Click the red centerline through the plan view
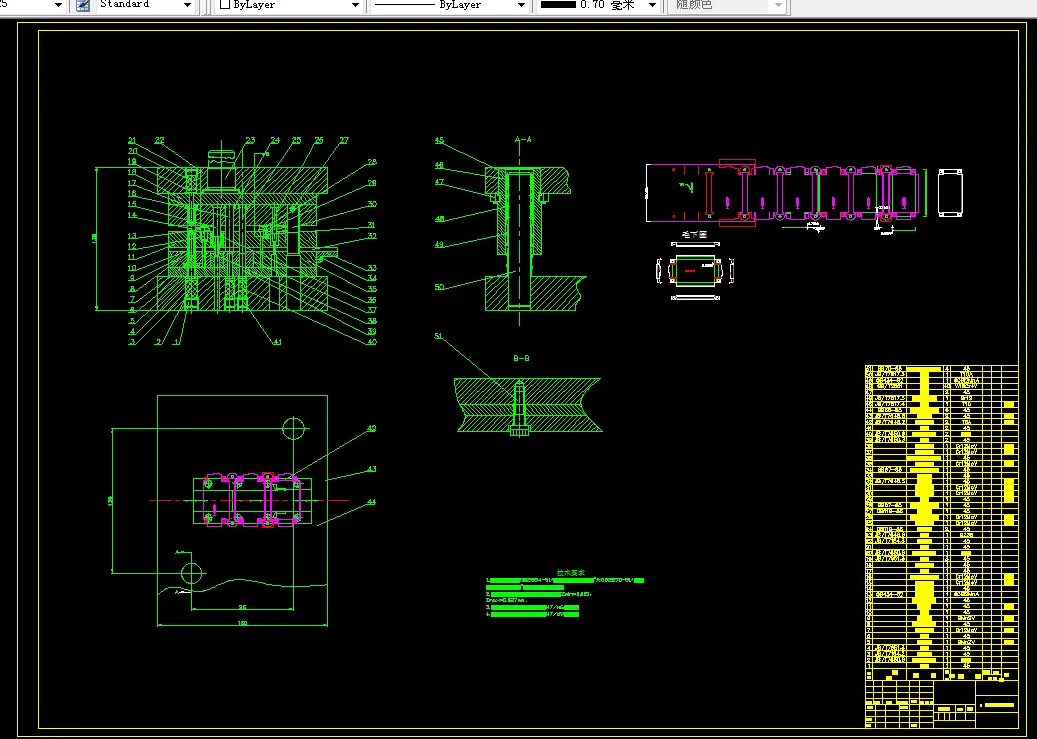This screenshot has height=739, width=1037. [249, 501]
